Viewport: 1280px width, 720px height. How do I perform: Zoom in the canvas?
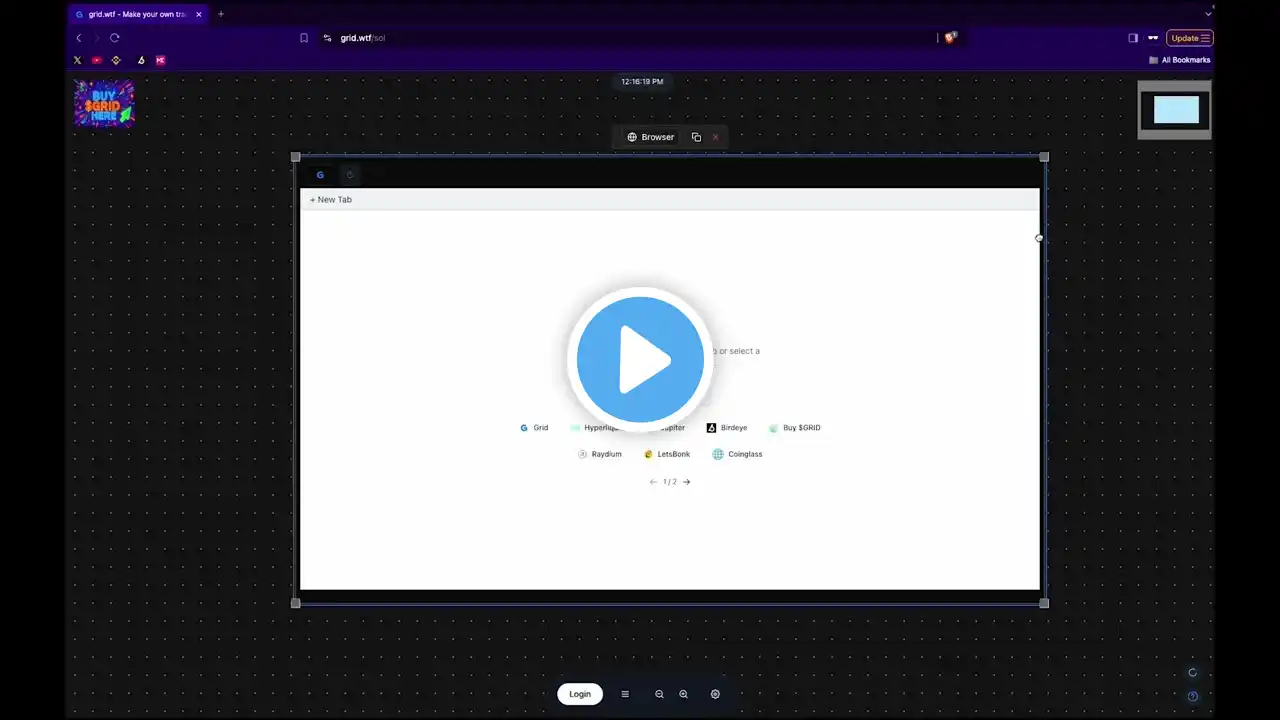pyautogui.click(x=683, y=694)
